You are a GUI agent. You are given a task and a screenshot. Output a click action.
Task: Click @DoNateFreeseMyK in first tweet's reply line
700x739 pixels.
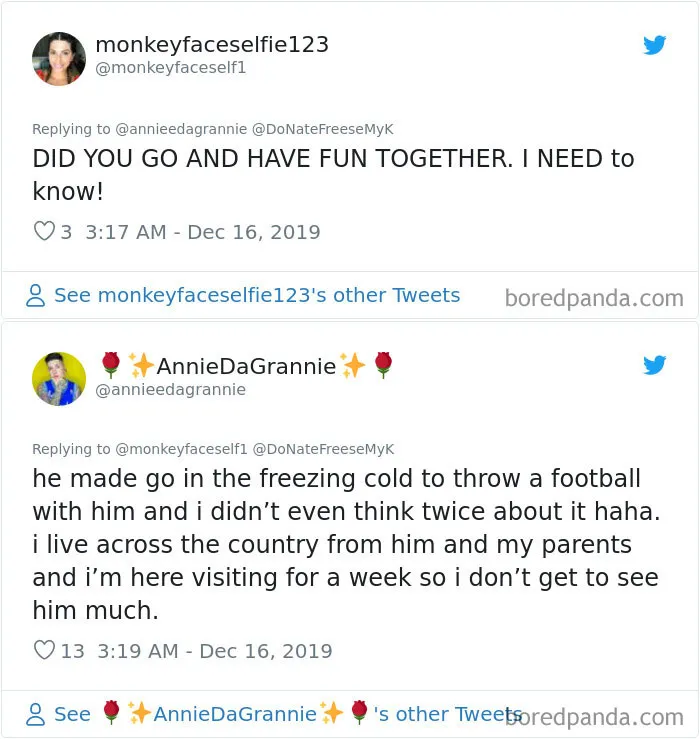tap(323, 129)
